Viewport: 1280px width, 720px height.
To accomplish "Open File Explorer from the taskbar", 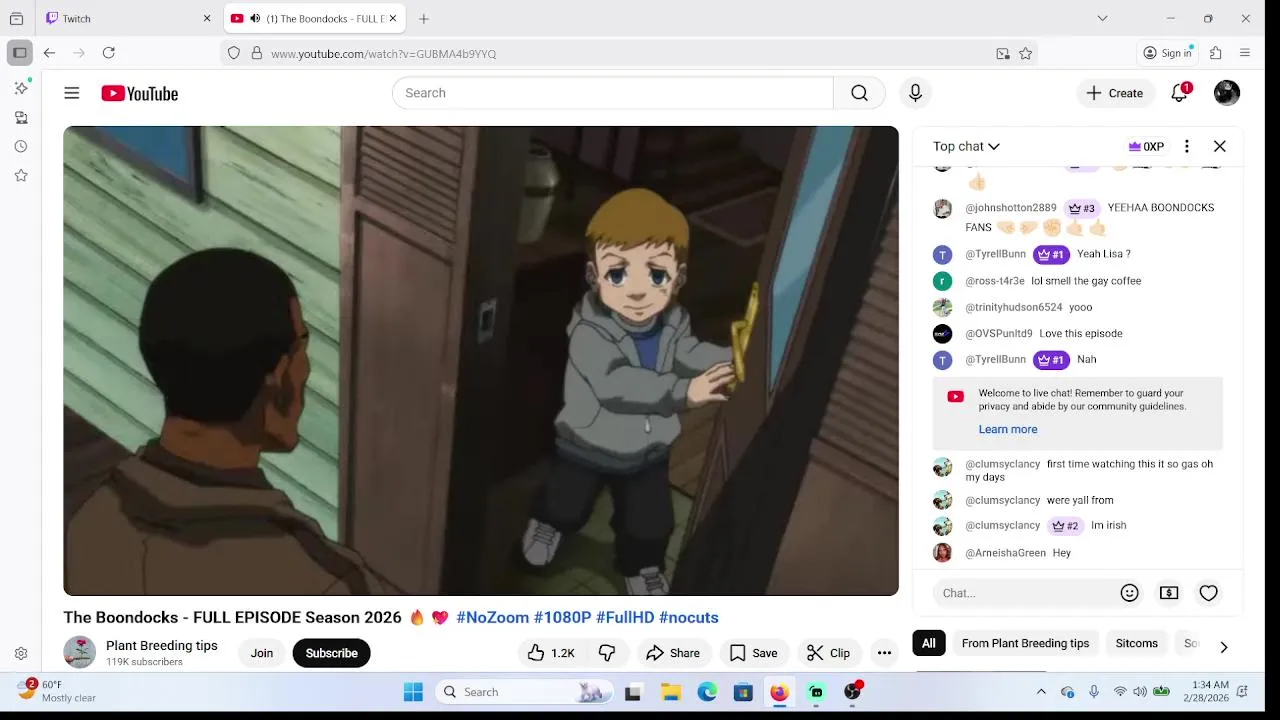I will click(671, 692).
